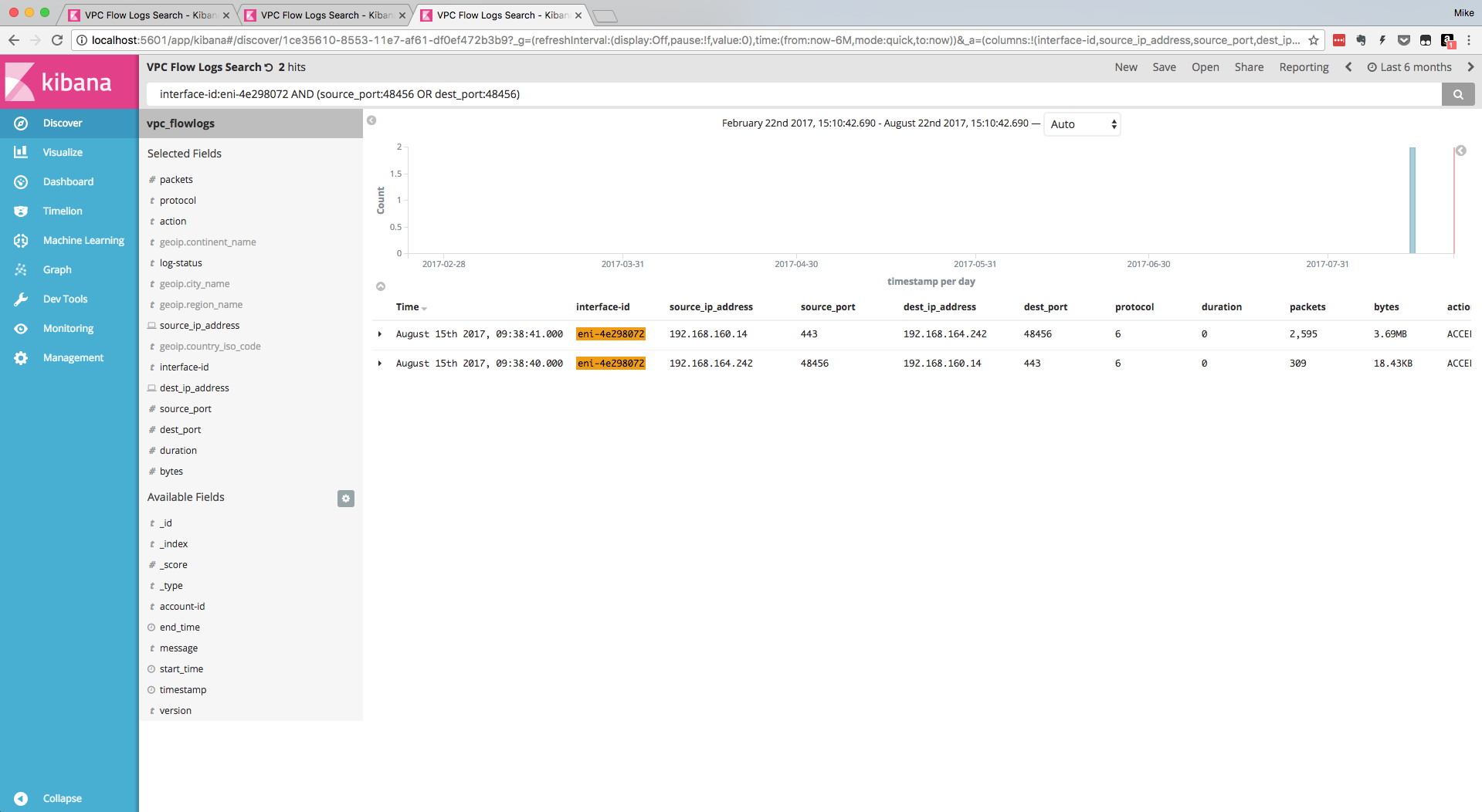The height and width of the screenshot is (812, 1482).
Task: Open the Graph section
Action: click(x=69, y=270)
